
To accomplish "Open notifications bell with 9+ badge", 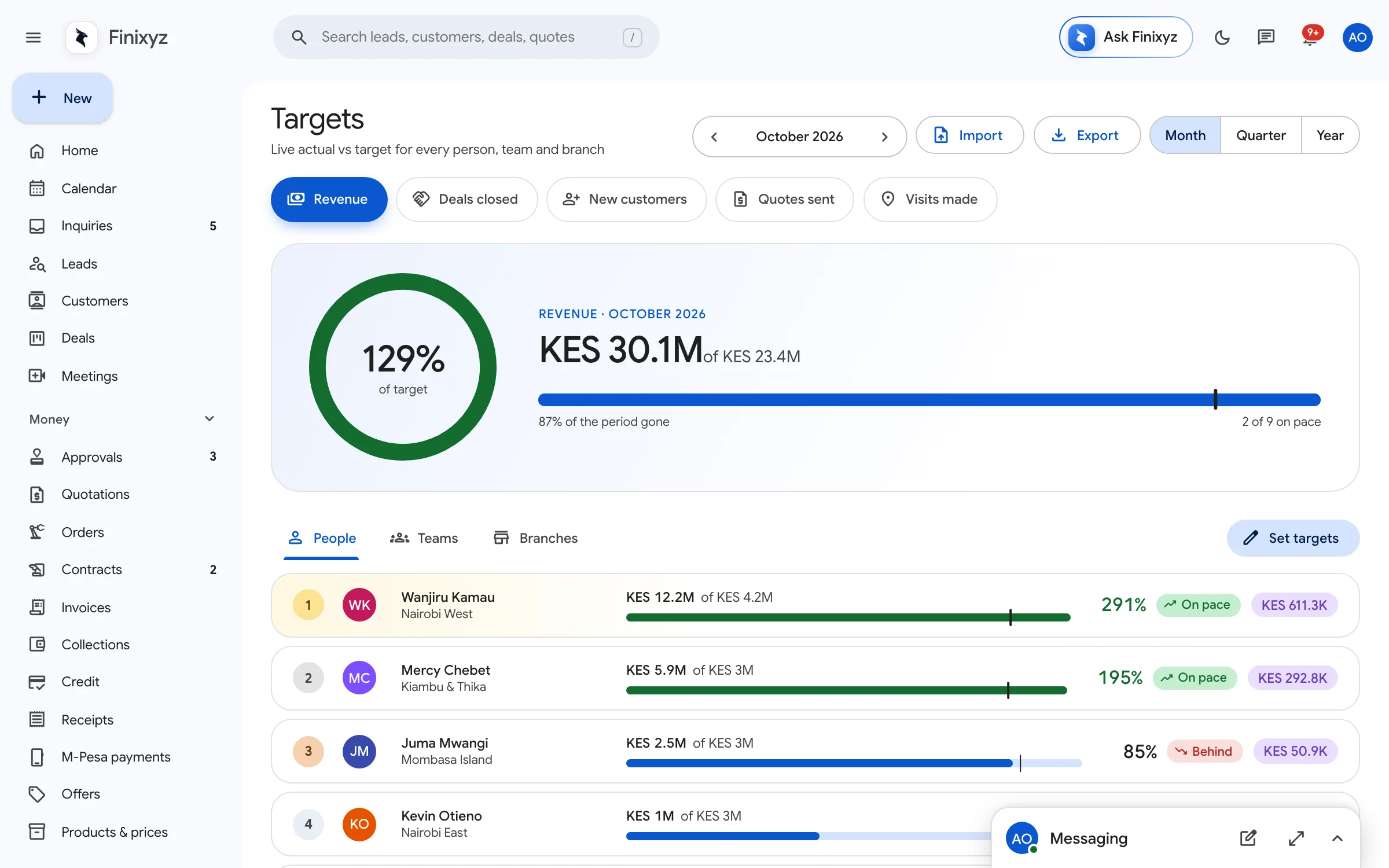I will pyautogui.click(x=1310, y=38).
